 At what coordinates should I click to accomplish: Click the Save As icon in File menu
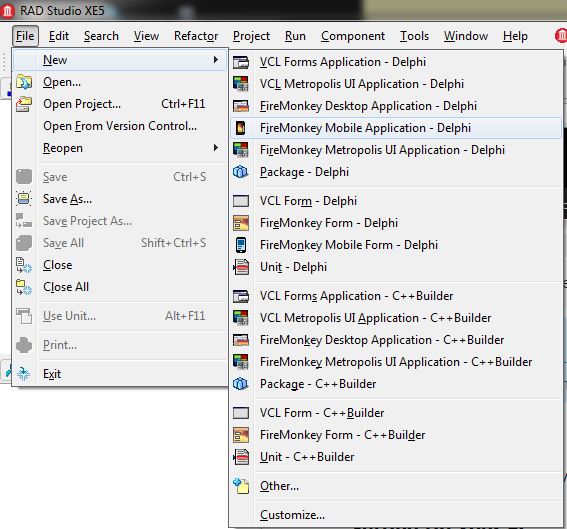(24, 199)
